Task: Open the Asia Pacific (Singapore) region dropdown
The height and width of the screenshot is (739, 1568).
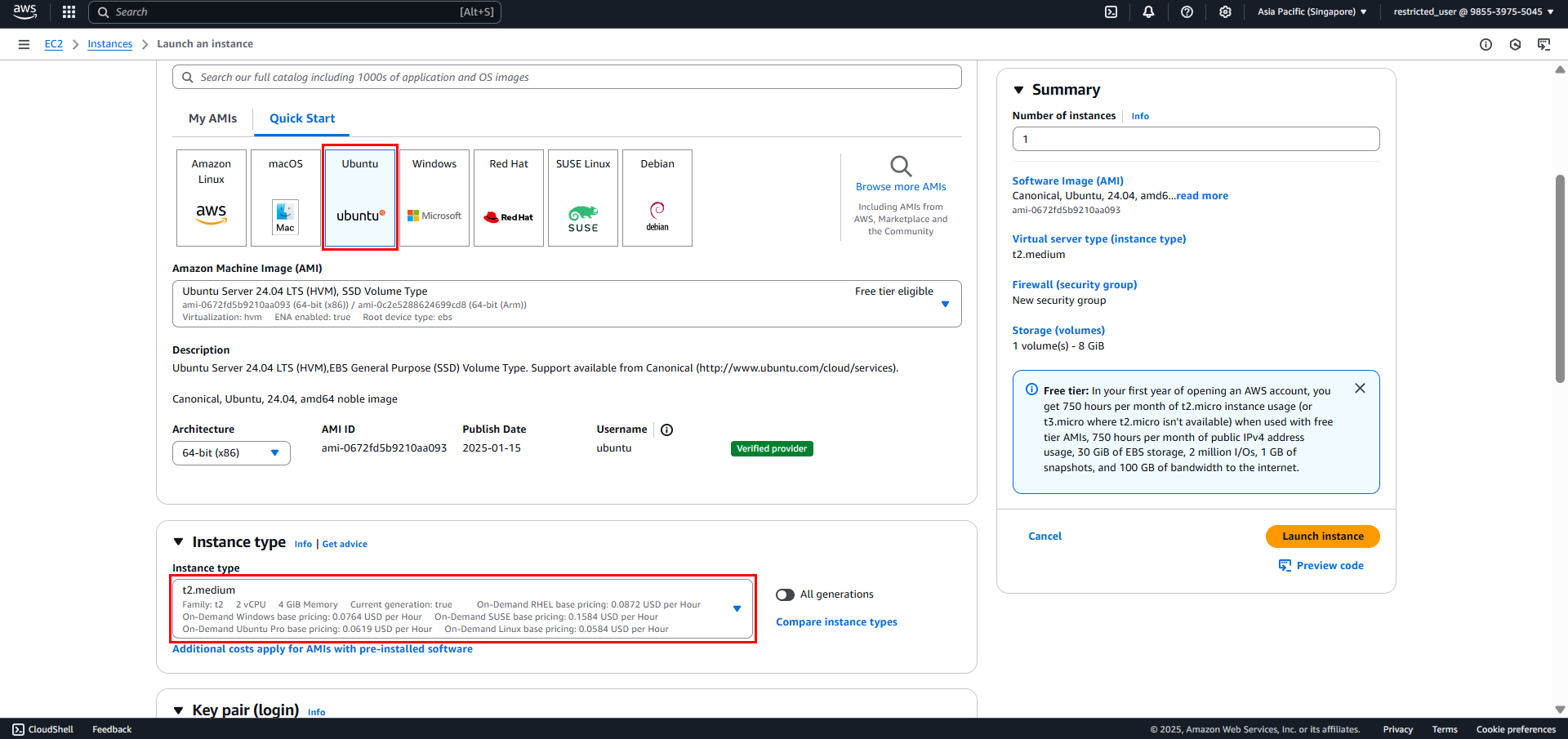Action: [1312, 12]
